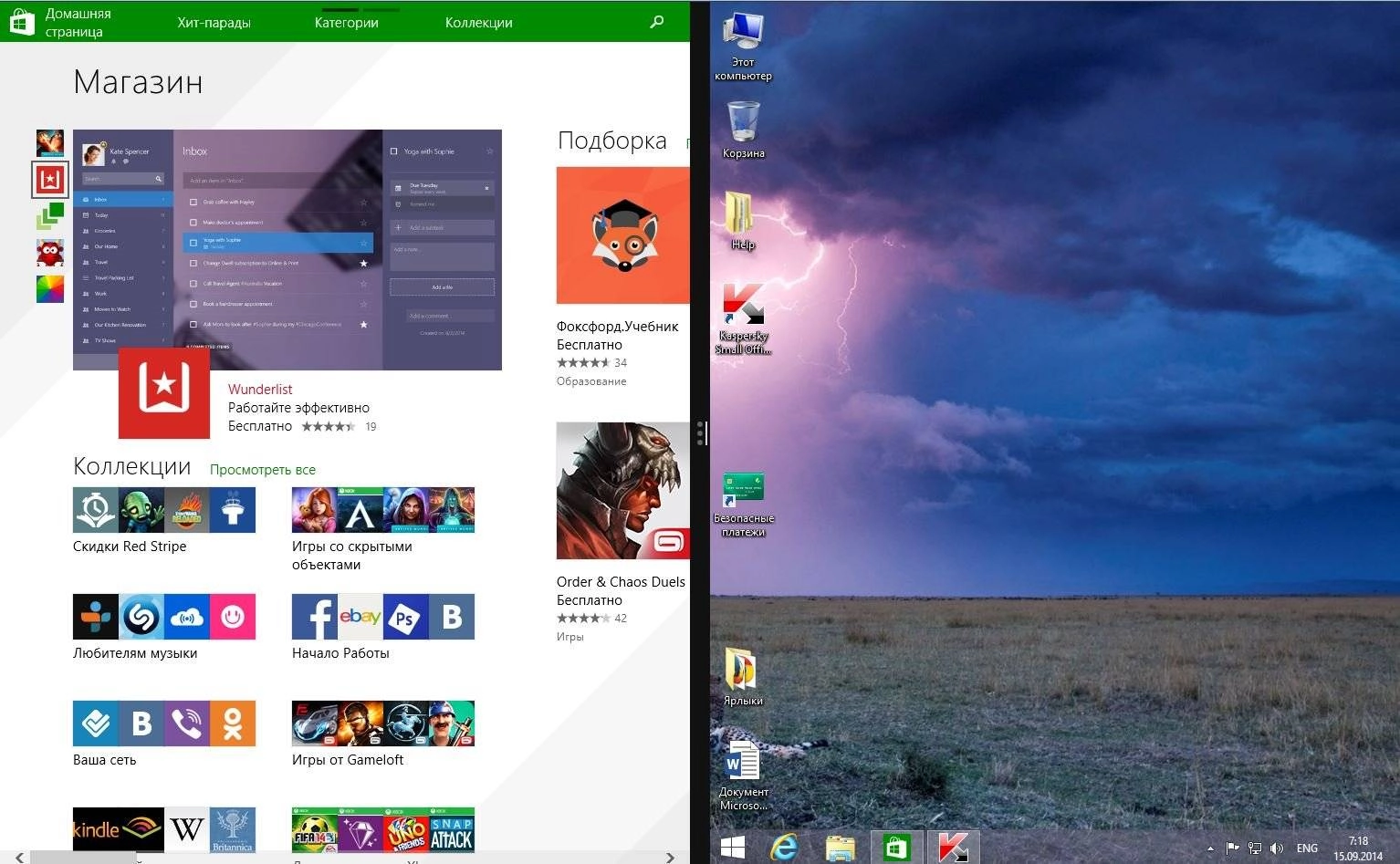Select Kaspersky Small Office desktop shortcut
Image resolution: width=1400 pixels, height=864 pixels.
click(743, 318)
